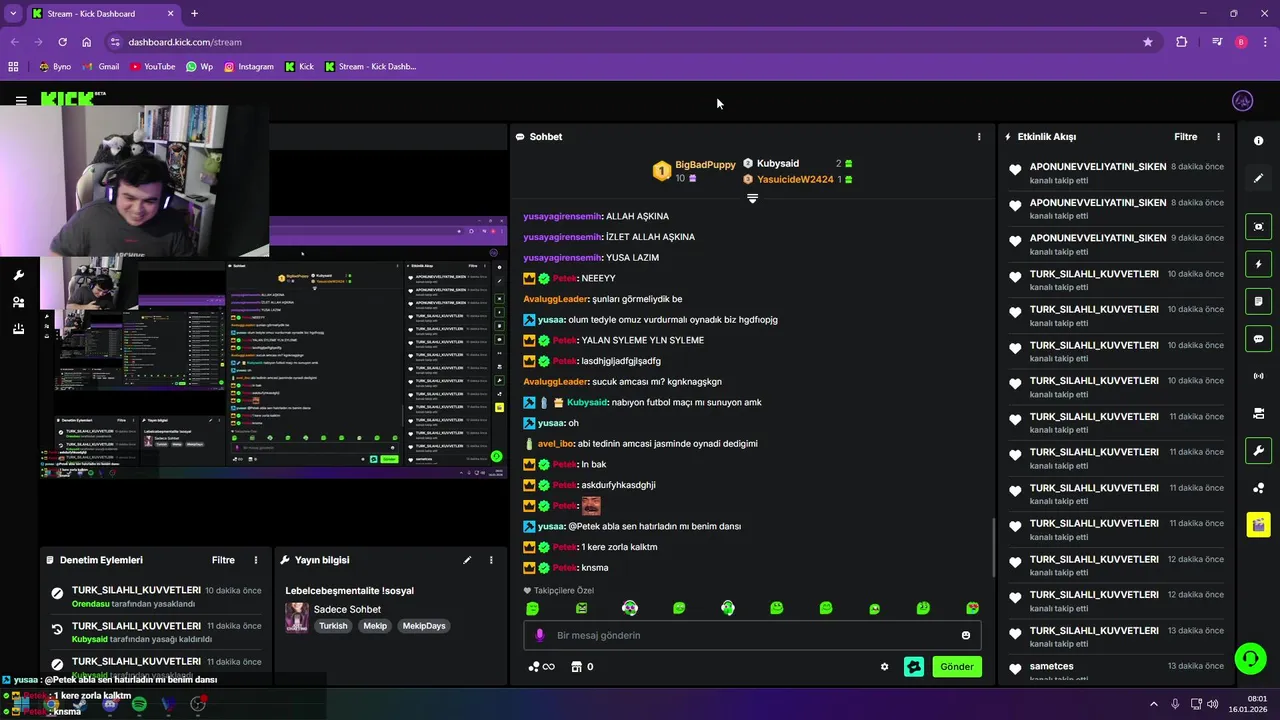Screen dimensions: 1280x720
Task: Open a new browser tab
Action: coord(194,14)
